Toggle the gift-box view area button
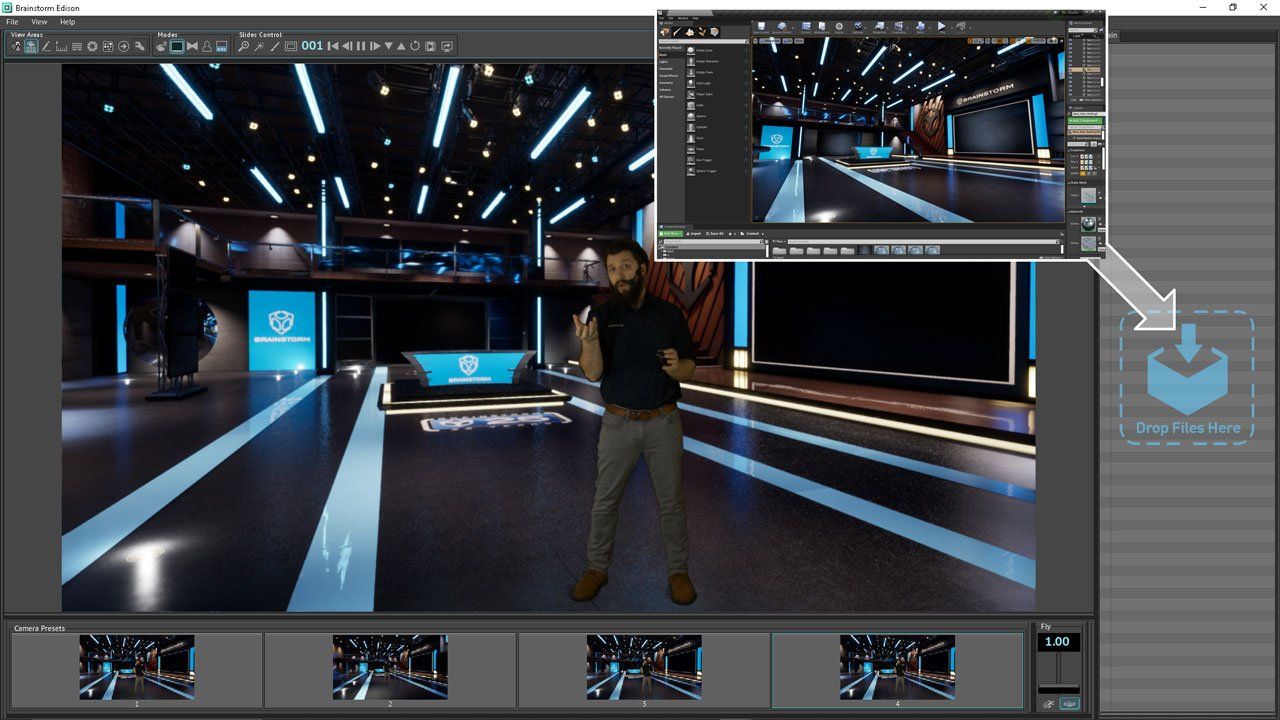The image size is (1280, 720). [x=31, y=46]
